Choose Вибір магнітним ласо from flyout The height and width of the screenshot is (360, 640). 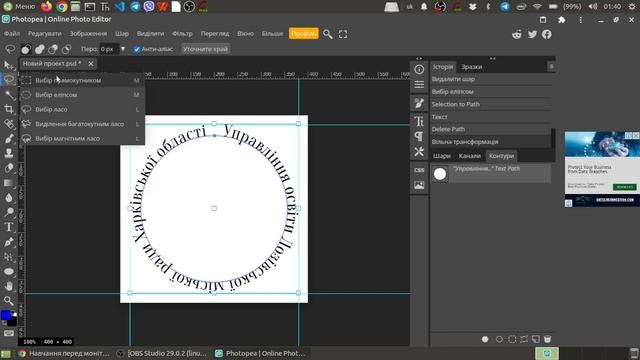click(82, 138)
